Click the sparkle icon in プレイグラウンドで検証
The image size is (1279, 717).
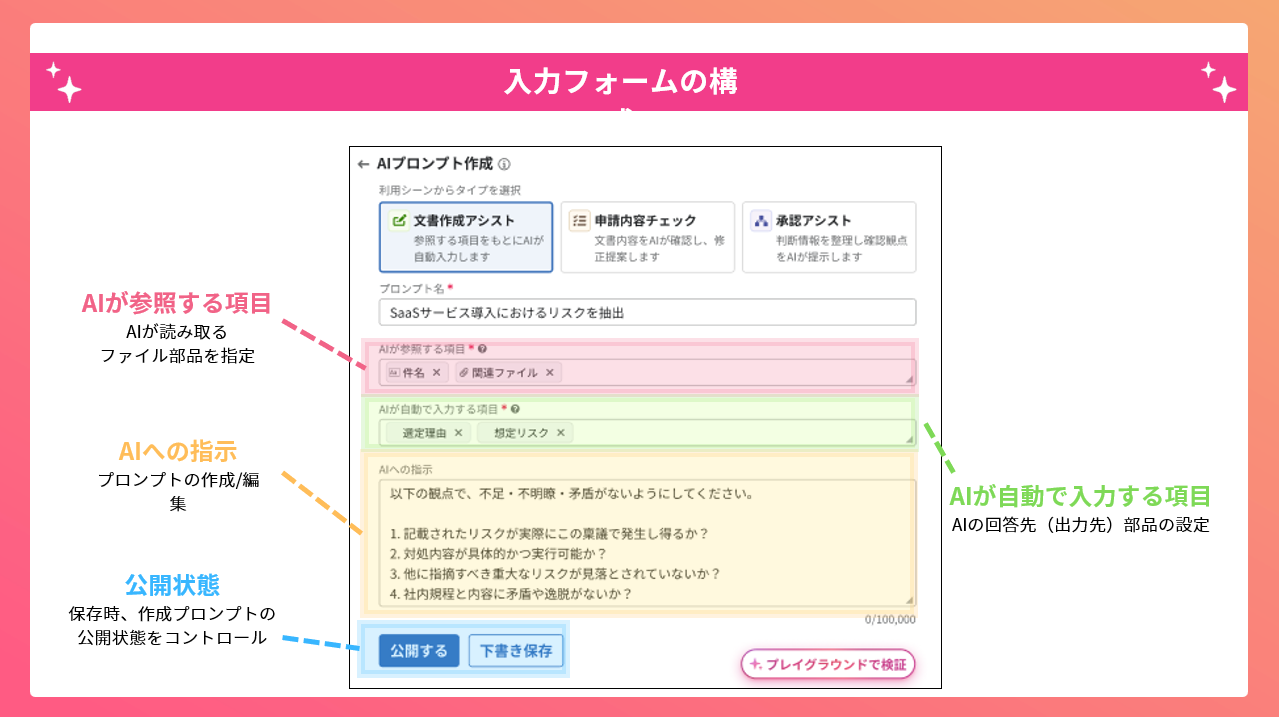(x=756, y=664)
